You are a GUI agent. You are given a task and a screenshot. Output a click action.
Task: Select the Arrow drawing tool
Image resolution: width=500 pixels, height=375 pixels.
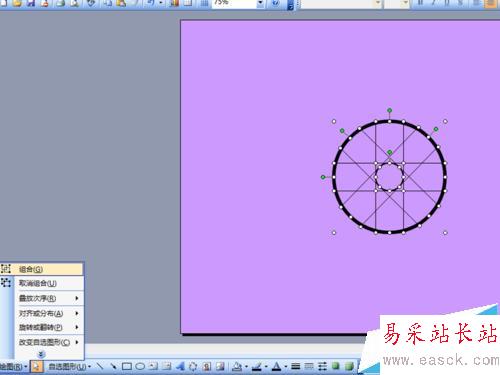[113, 366]
